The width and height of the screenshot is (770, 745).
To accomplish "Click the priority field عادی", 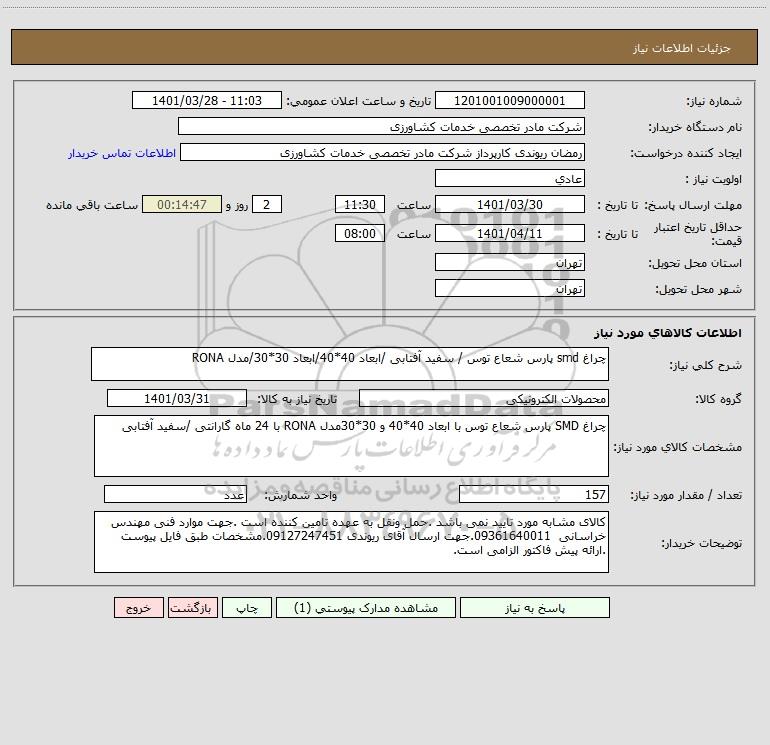I will [510, 178].
